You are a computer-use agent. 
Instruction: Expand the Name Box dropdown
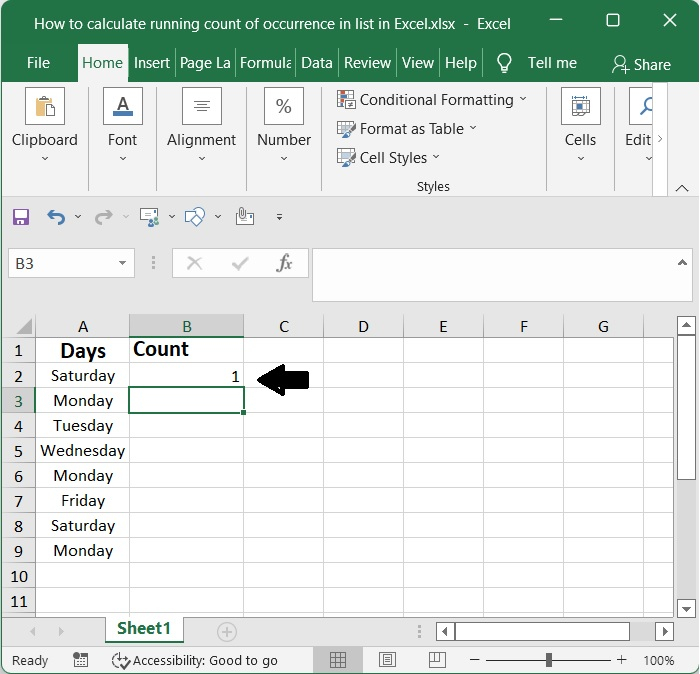122,264
